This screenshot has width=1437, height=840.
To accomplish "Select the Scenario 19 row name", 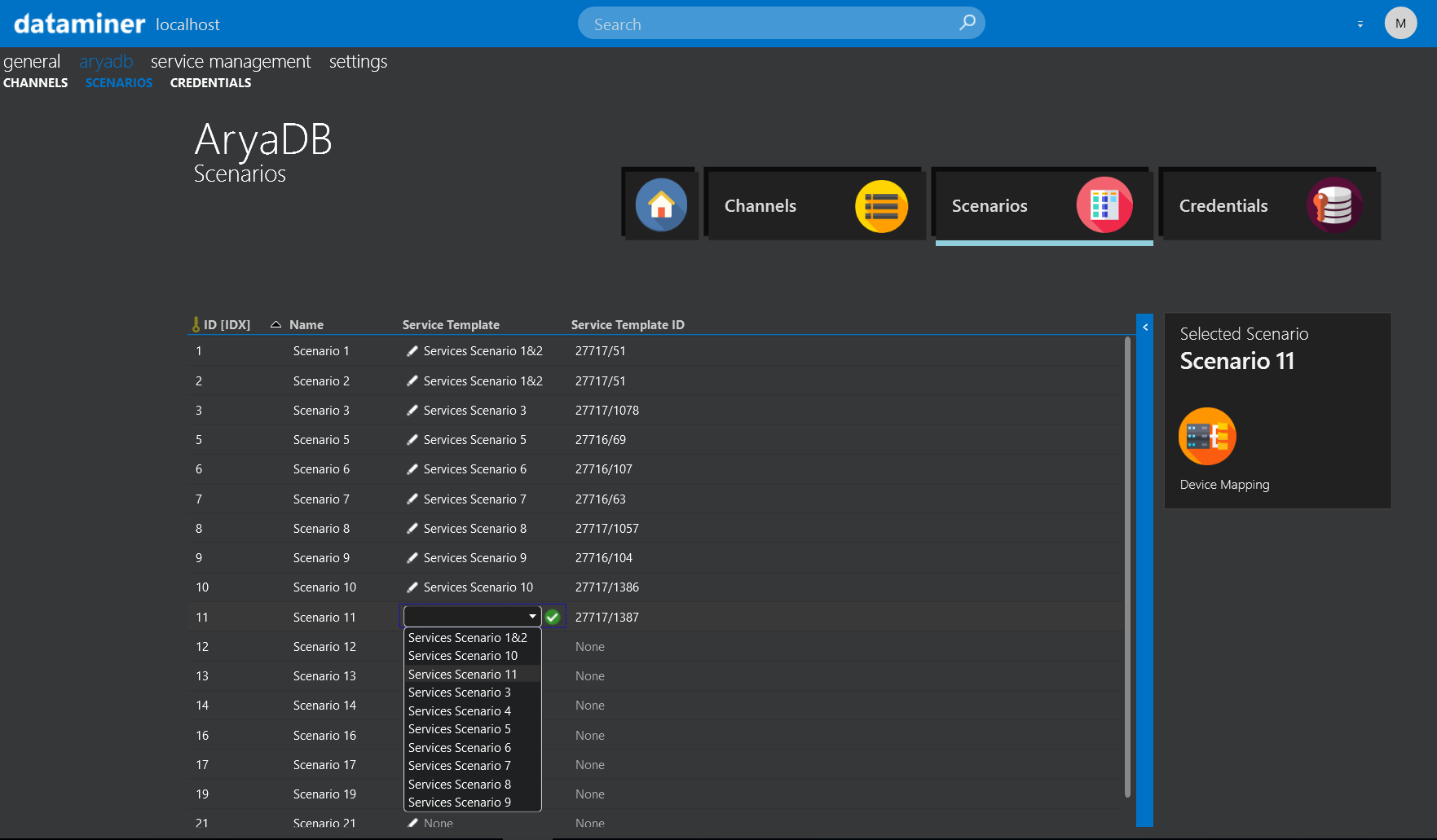I will pos(324,794).
